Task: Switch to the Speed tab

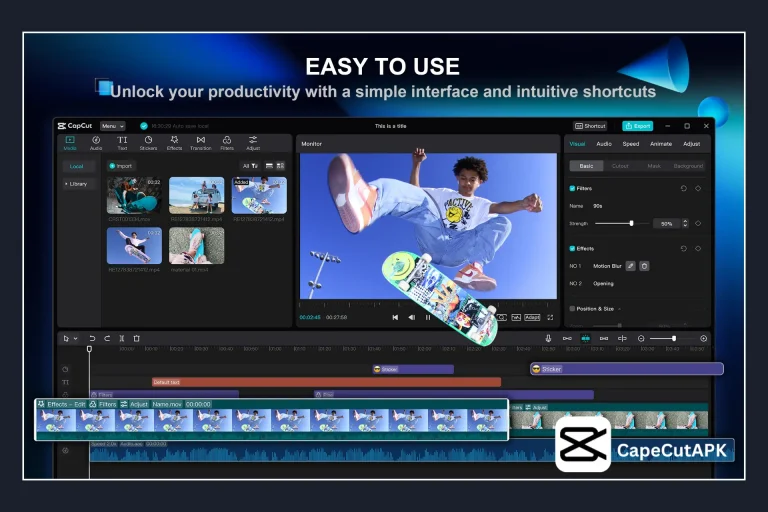Action: 631,144
